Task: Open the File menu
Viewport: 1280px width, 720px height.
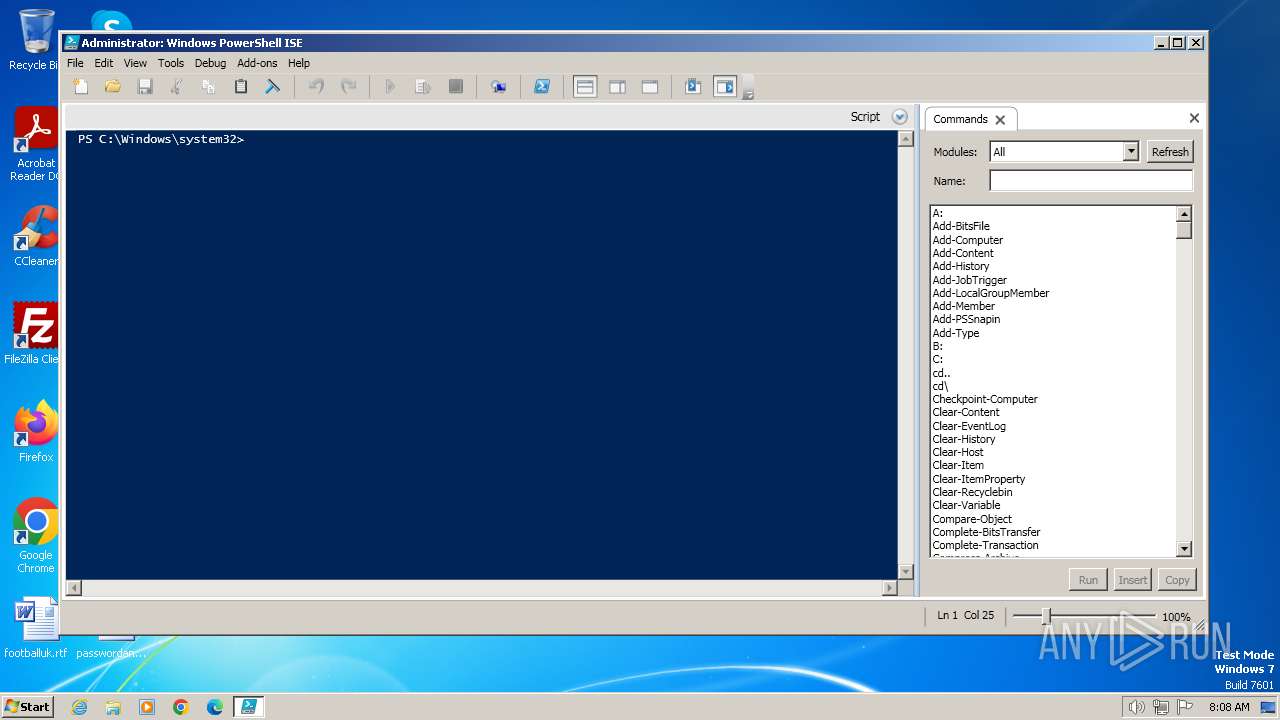Action: coord(75,63)
